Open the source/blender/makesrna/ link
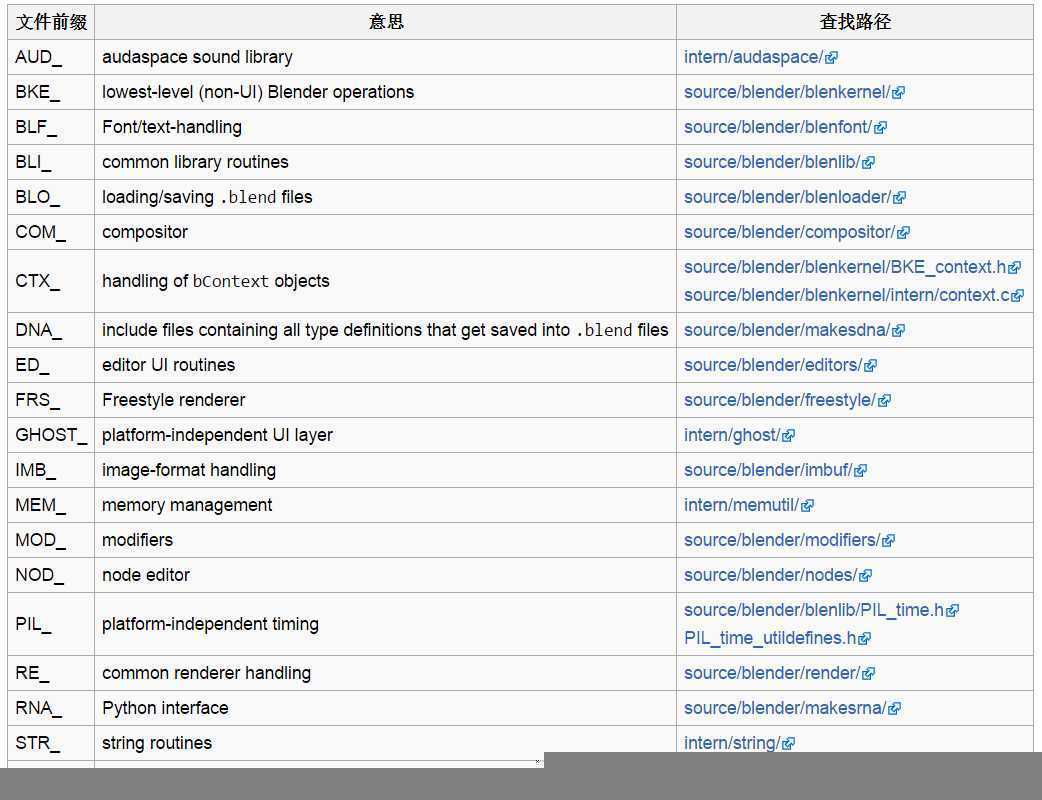The height and width of the screenshot is (800, 1042). [785, 708]
